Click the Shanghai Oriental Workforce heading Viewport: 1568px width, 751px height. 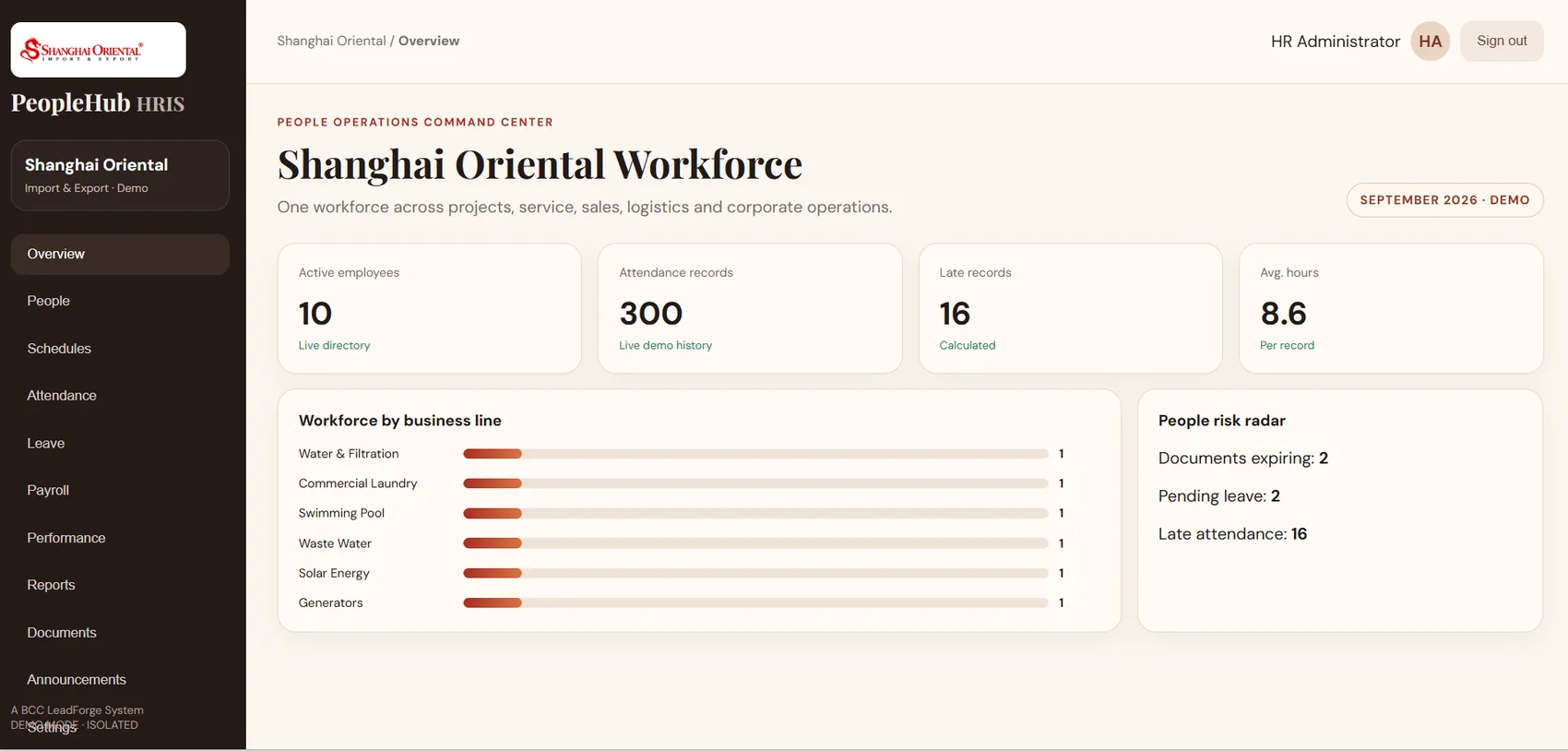pyautogui.click(x=540, y=164)
